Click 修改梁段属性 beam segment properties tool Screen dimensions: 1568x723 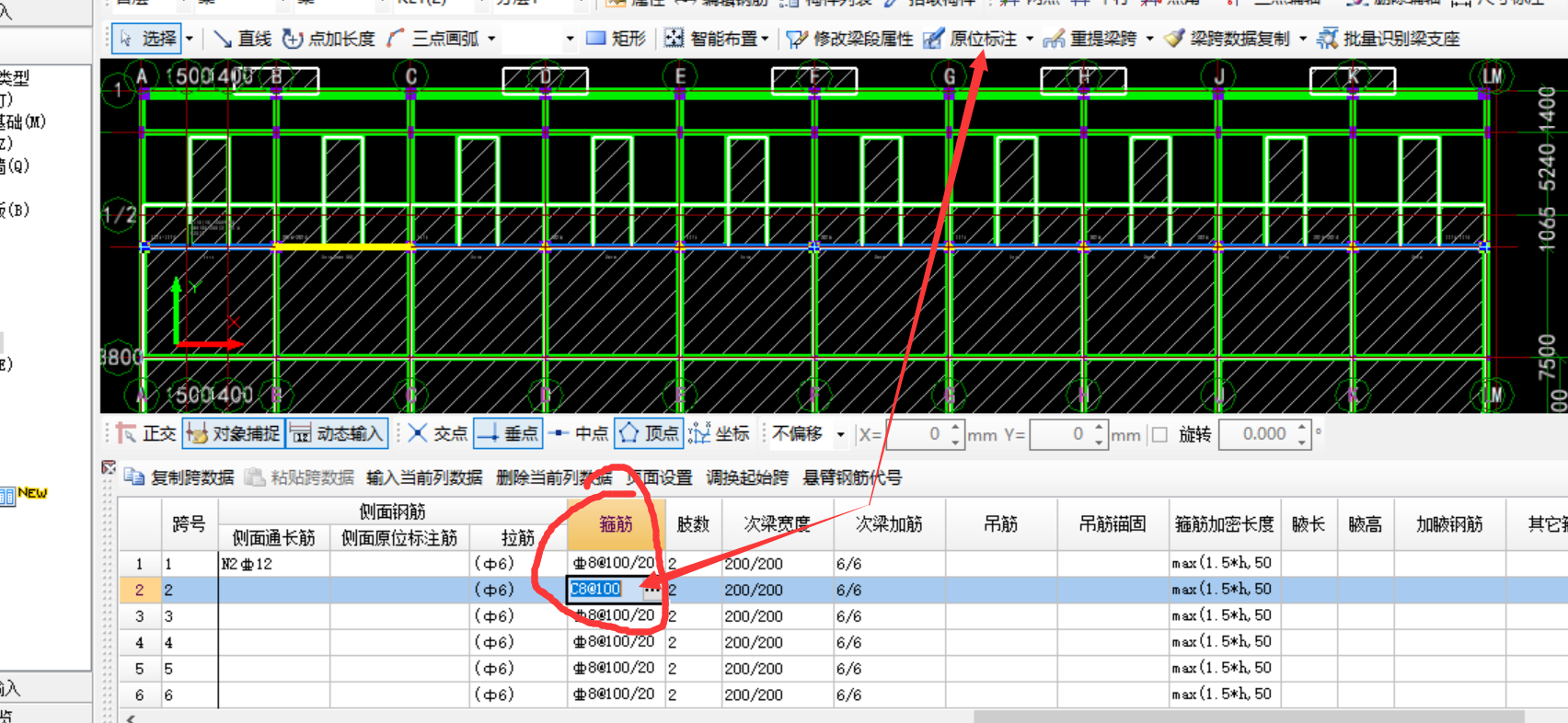pos(849,39)
